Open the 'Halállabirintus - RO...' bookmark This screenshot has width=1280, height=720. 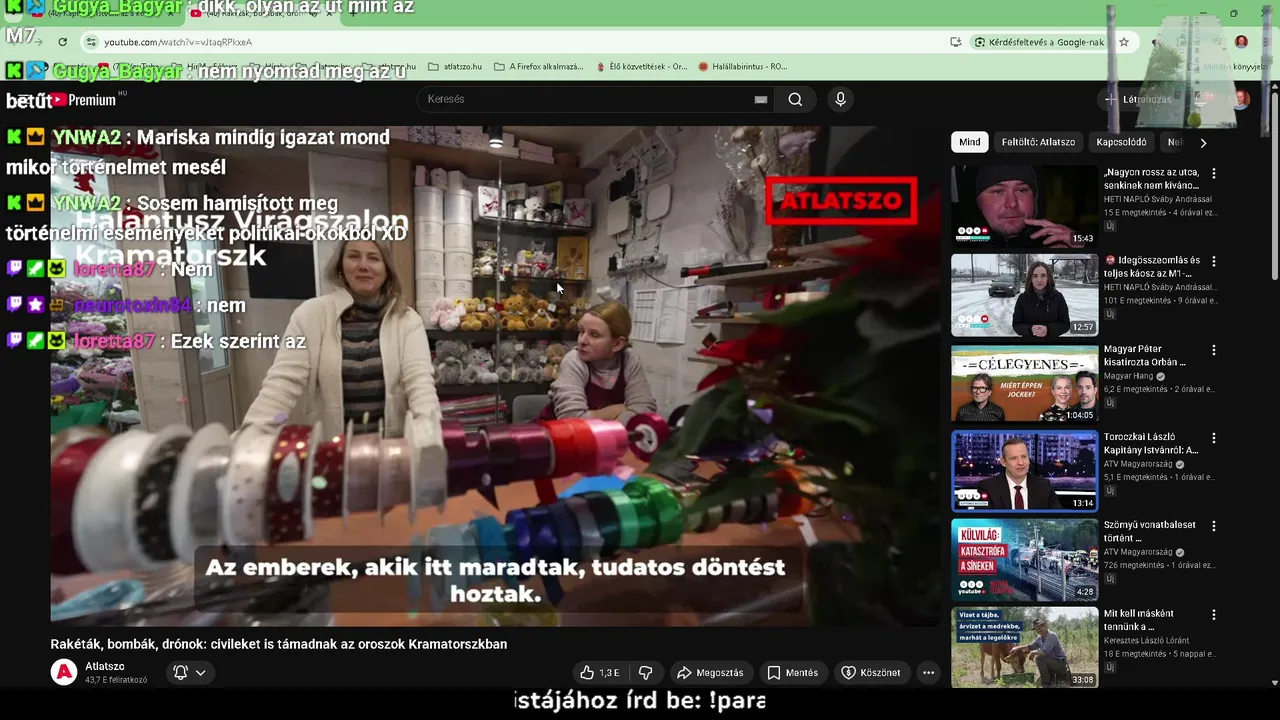[x=743, y=67]
